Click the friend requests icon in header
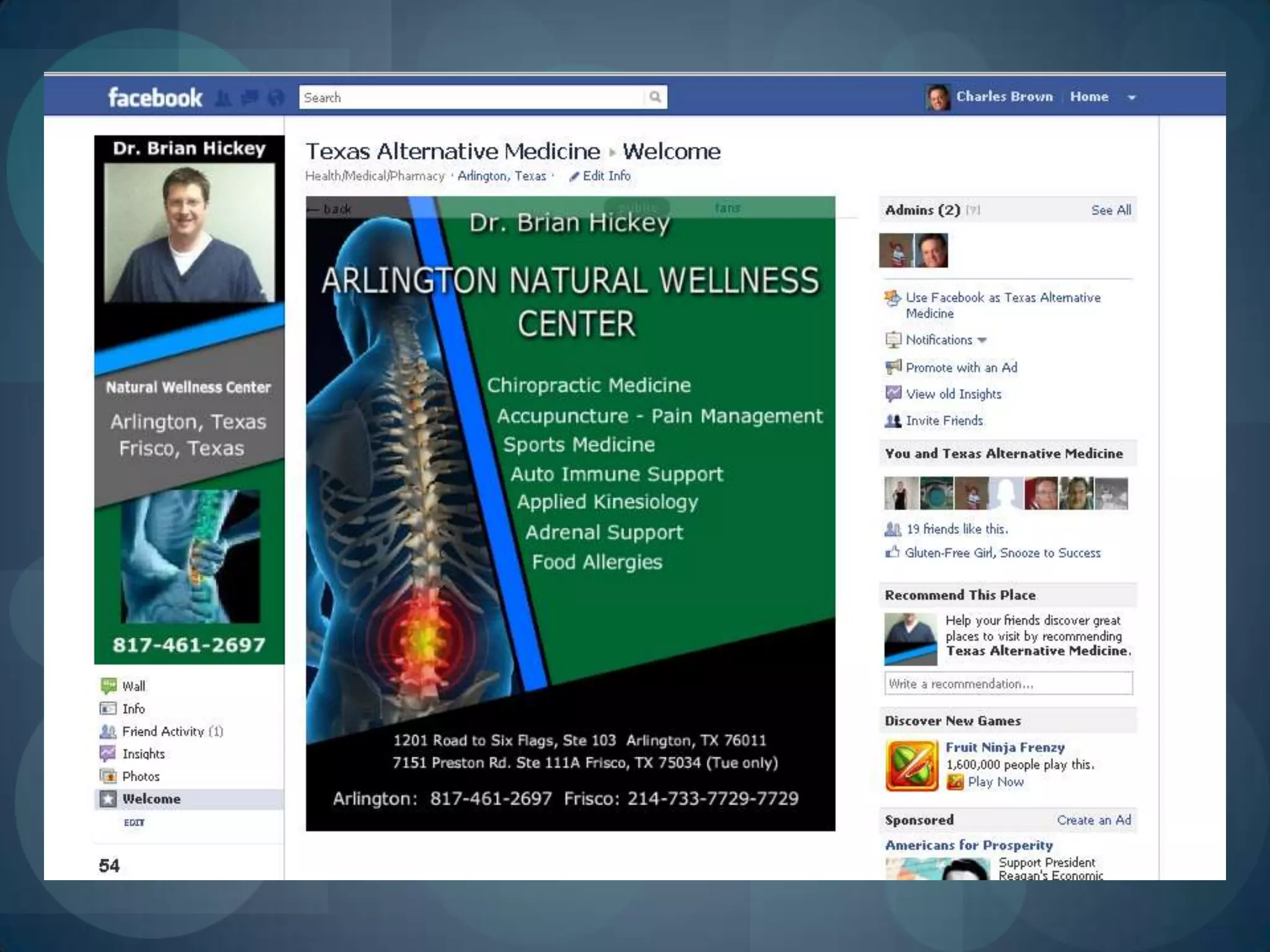 224,98
